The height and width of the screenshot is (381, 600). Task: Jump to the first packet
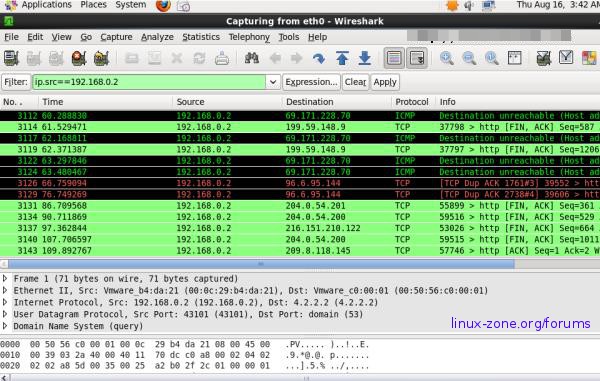342,59
